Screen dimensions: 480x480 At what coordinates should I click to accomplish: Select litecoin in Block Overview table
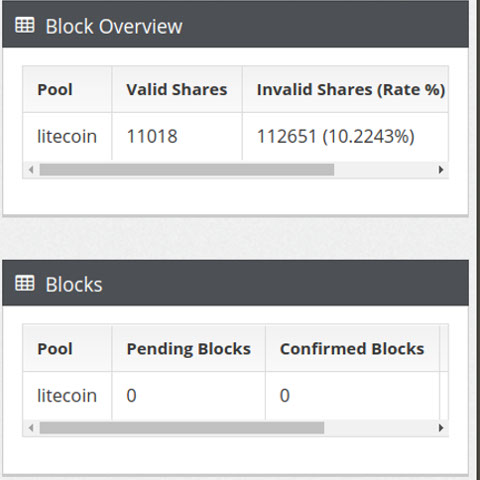click(67, 136)
